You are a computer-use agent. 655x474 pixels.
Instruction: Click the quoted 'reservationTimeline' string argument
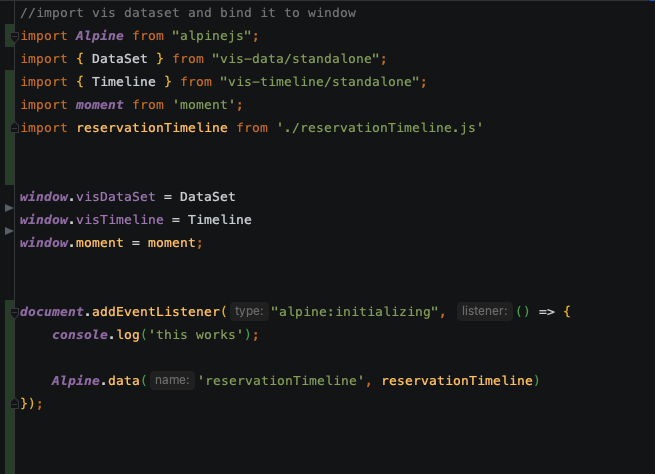click(x=281, y=380)
